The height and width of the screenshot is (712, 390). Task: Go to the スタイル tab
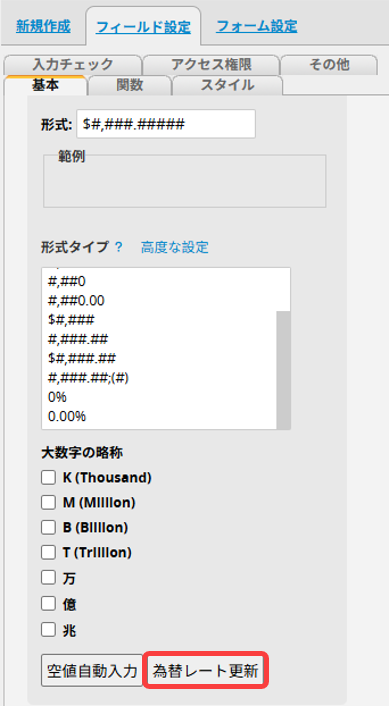click(227, 85)
